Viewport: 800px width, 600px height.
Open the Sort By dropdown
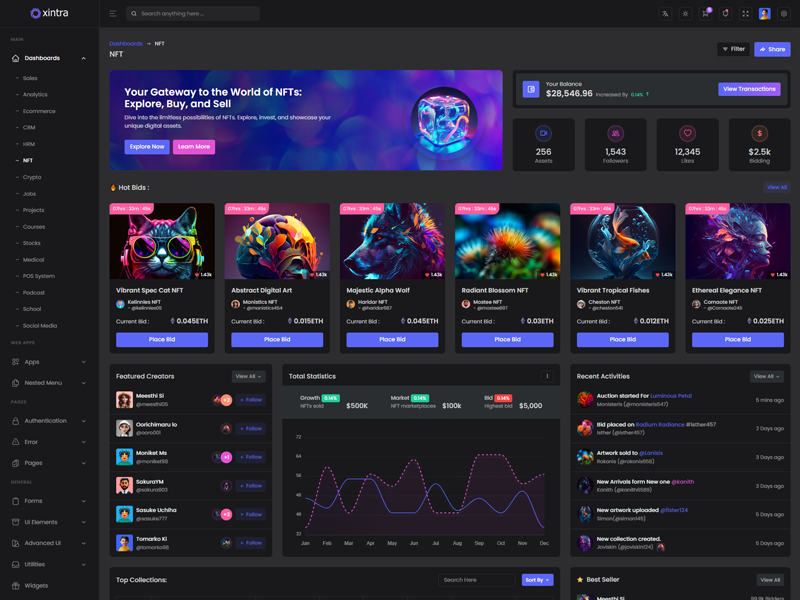(537, 580)
